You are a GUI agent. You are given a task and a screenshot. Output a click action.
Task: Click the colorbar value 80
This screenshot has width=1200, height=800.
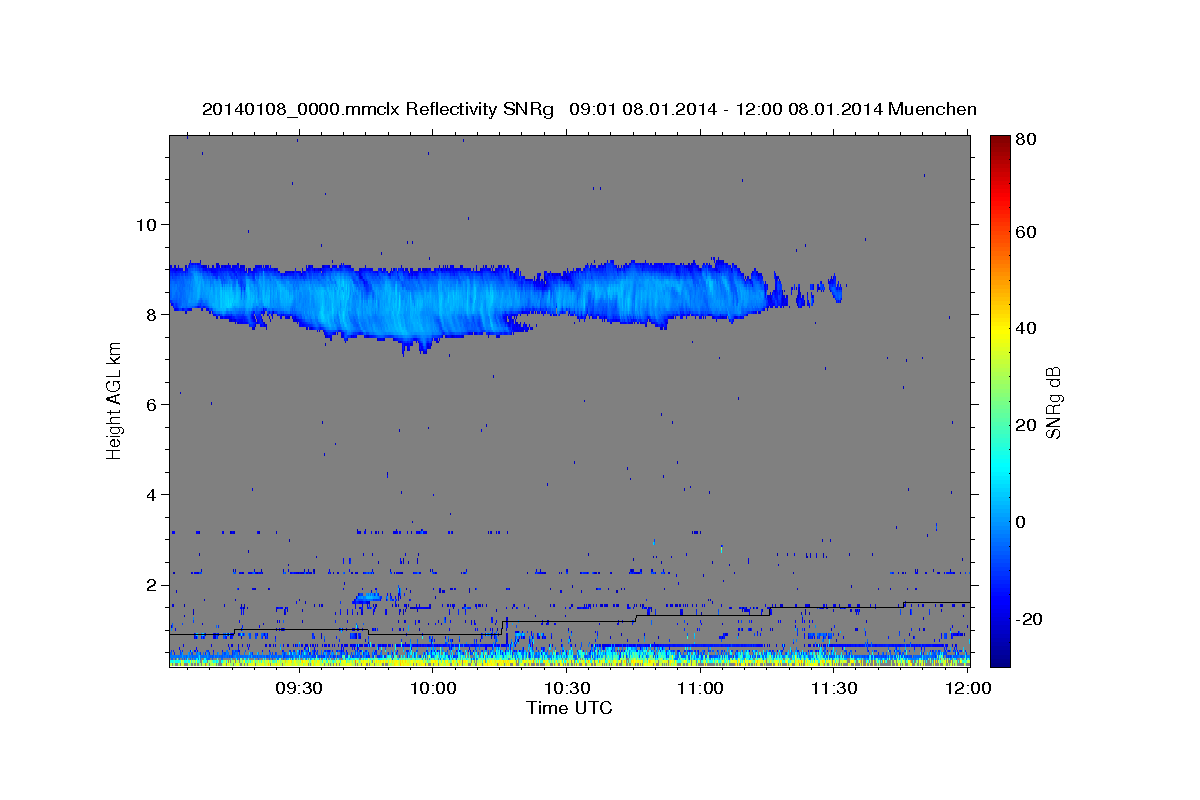pos(1028,141)
